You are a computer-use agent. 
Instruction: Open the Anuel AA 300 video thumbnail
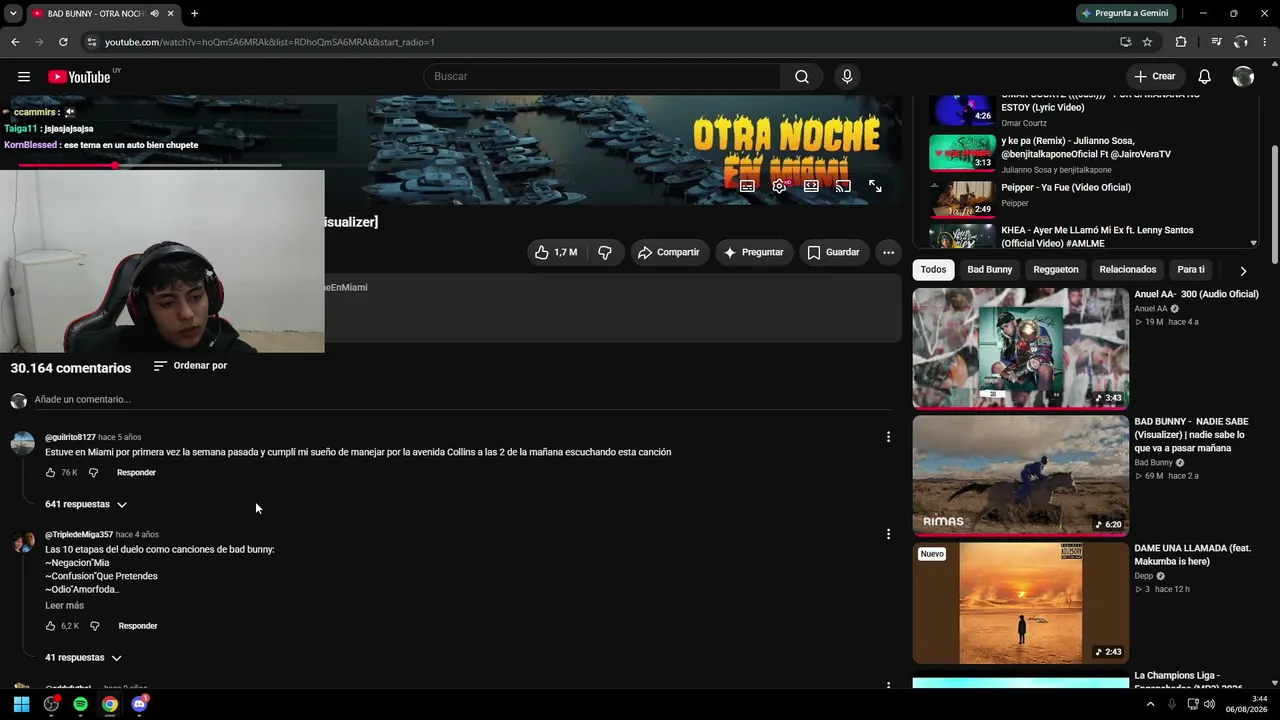coord(1020,348)
